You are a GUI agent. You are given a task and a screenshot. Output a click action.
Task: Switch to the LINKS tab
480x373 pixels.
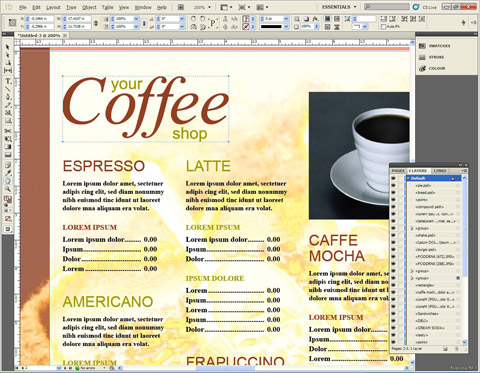click(439, 171)
